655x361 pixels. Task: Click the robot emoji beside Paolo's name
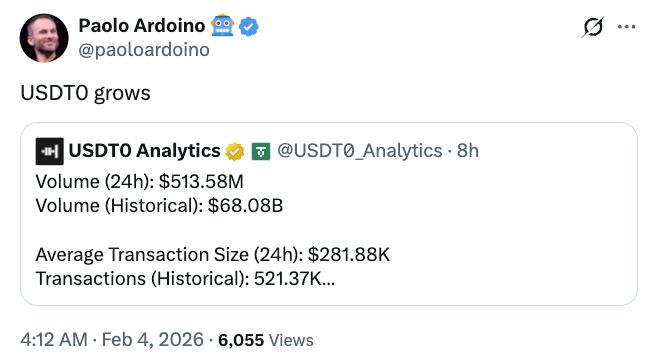point(222,26)
